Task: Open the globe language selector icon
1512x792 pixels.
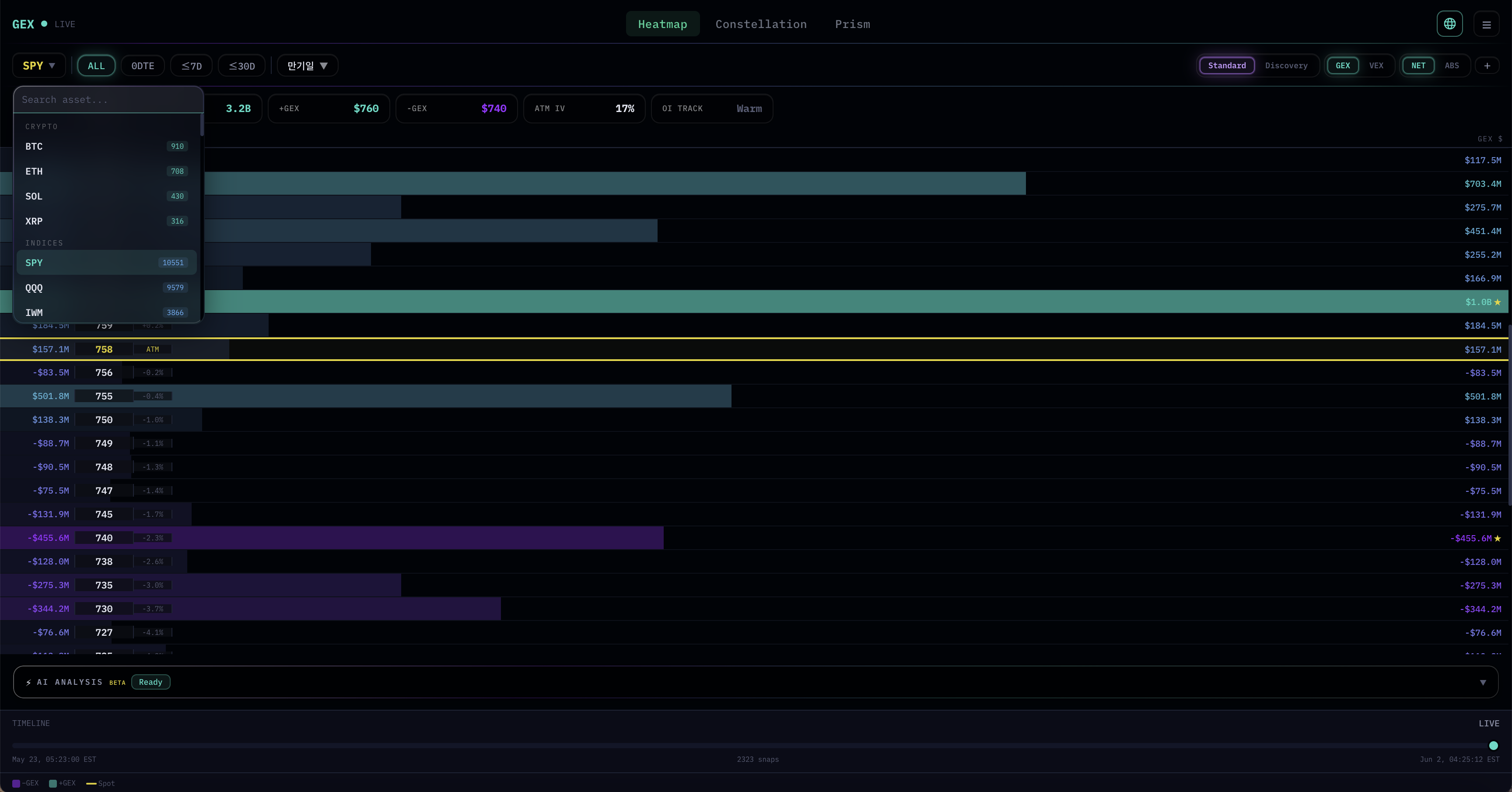Action: (1449, 24)
